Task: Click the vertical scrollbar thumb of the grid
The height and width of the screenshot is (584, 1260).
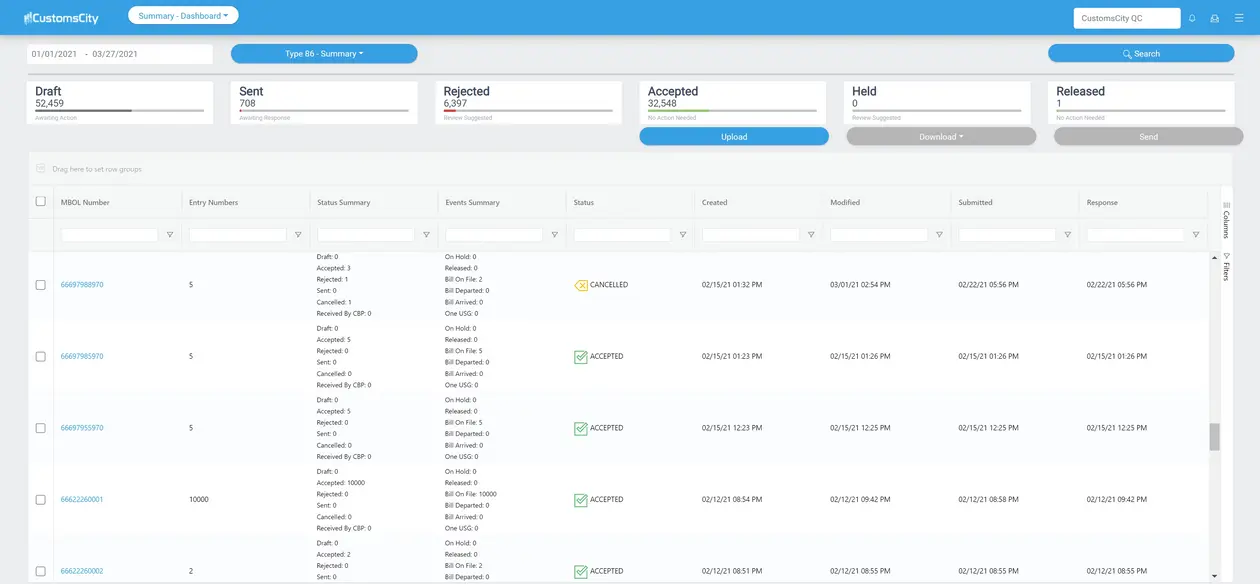Action: (1215, 437)
